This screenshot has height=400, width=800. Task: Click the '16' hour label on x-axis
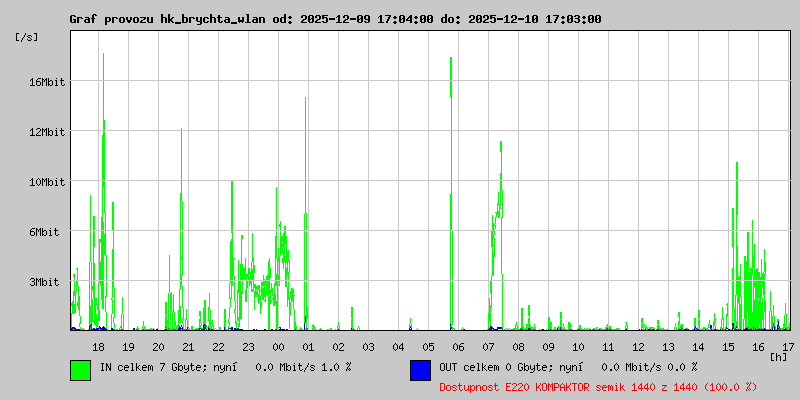(758, 347)
